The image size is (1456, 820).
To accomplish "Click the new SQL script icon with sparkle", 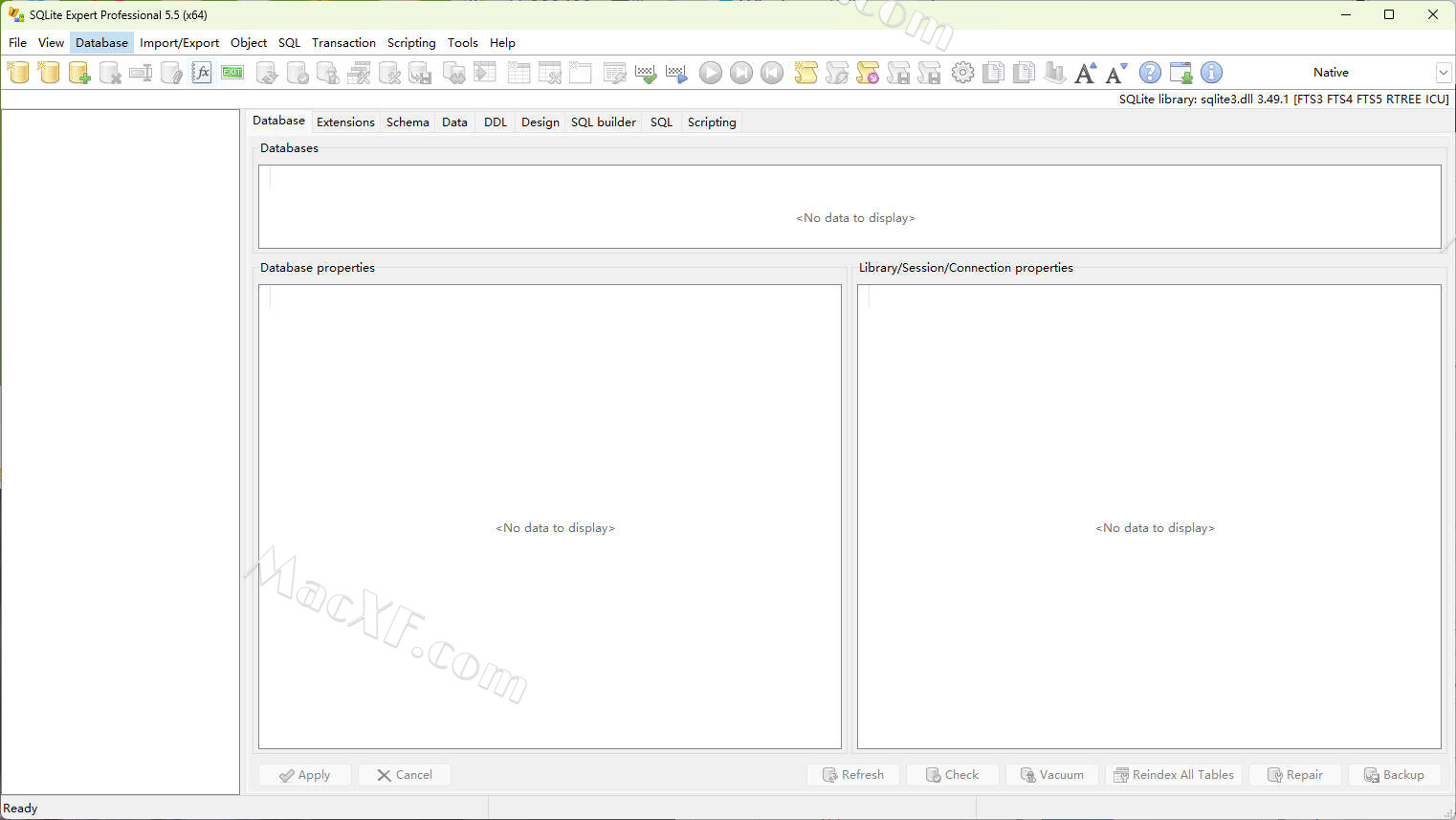I will [805, 73].
